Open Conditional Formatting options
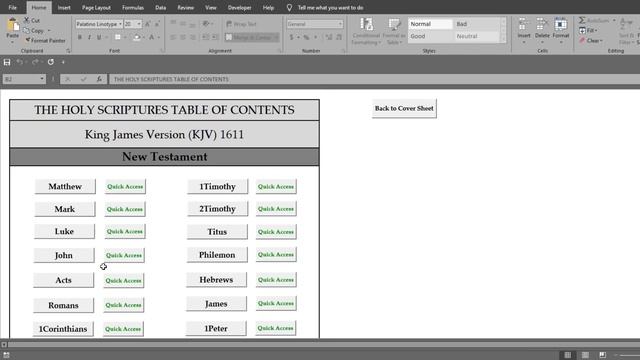 366,31
